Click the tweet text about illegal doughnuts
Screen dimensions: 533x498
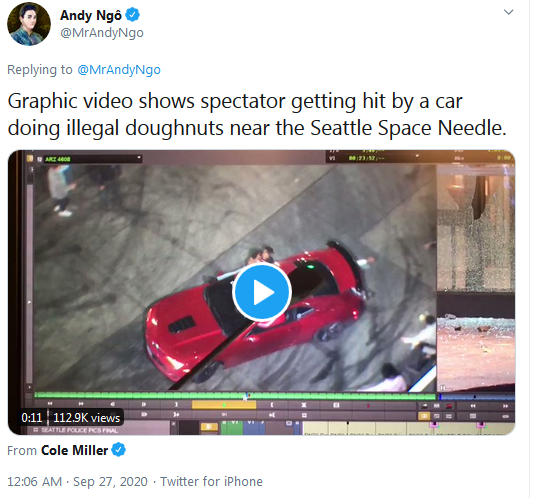257,115
